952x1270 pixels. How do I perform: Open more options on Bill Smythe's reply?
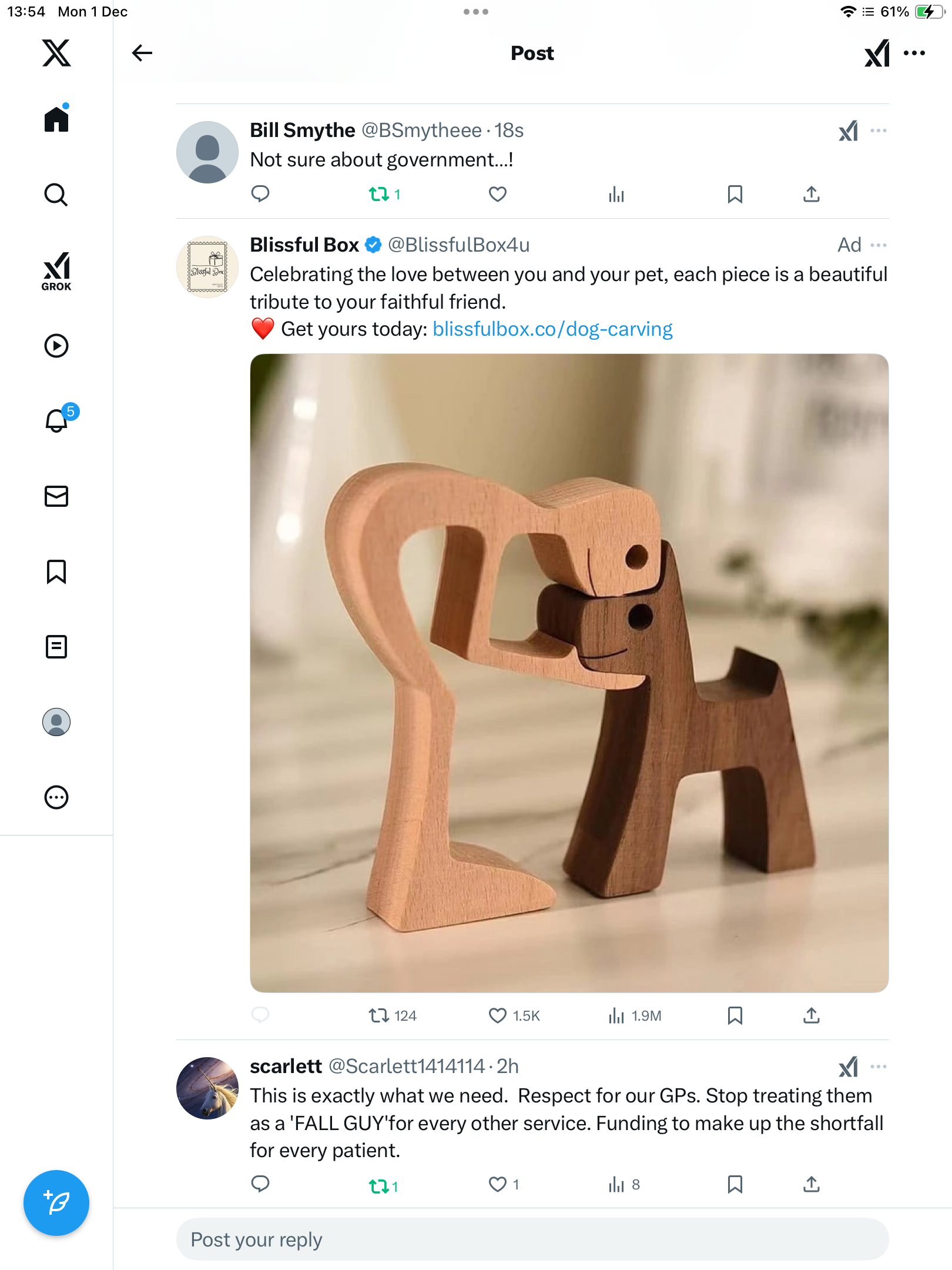879,131
